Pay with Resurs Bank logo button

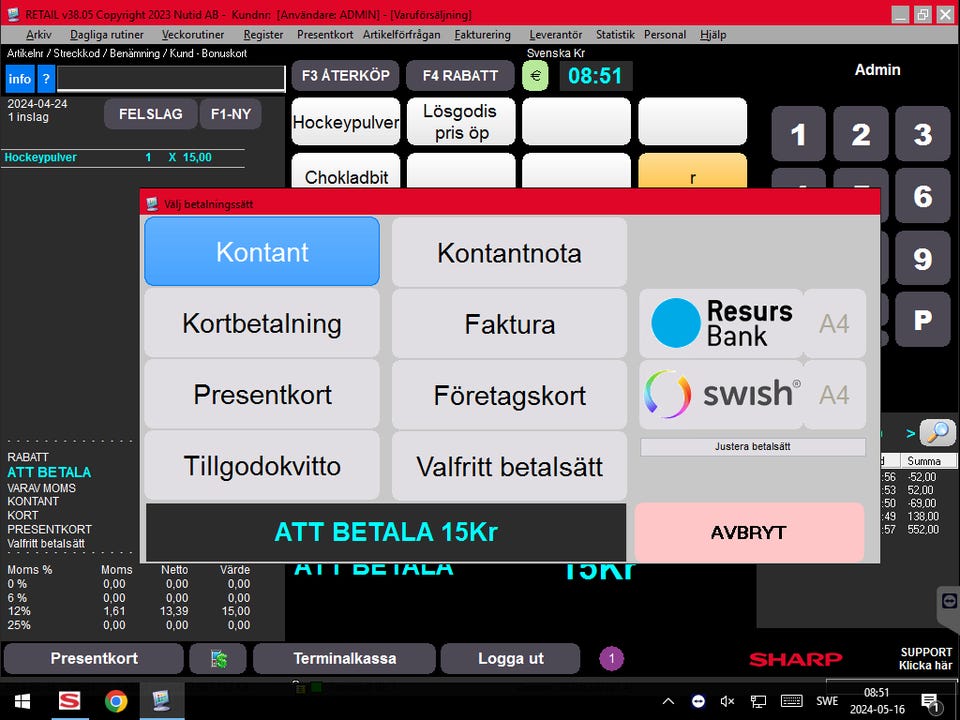(721, 323)
